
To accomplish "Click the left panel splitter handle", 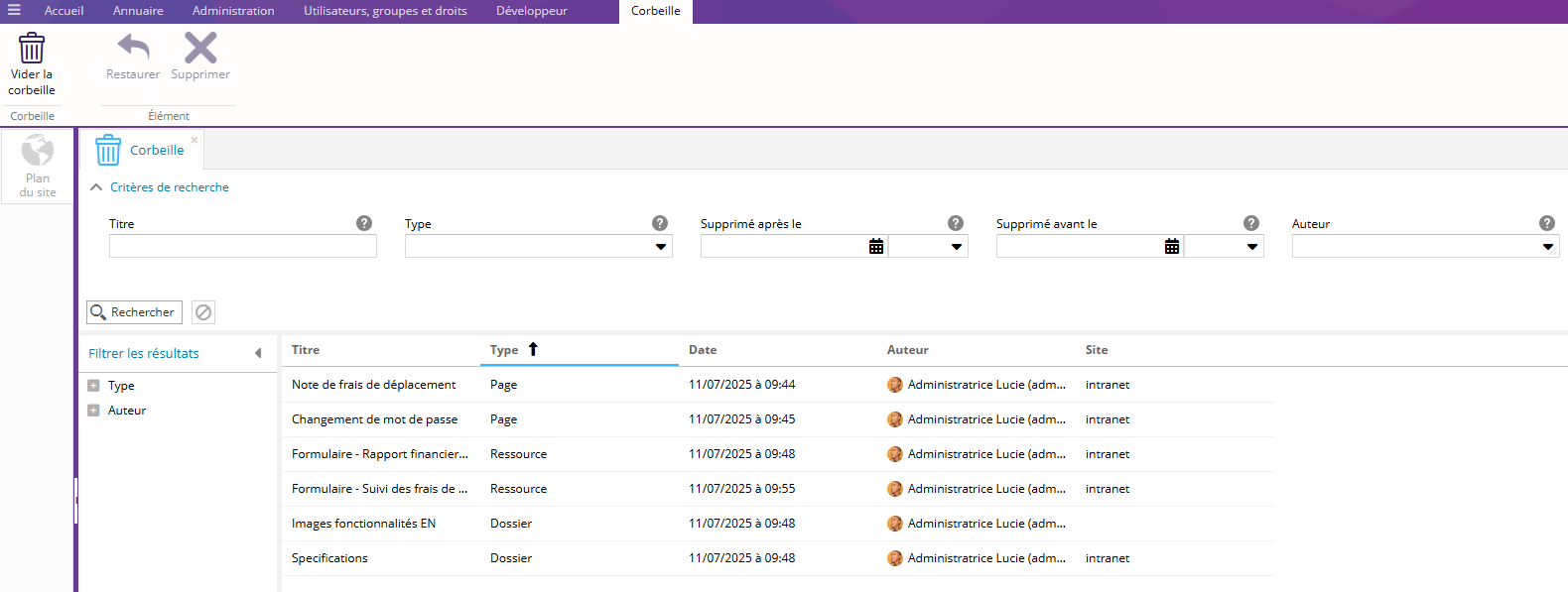I will tap(75, 501).
